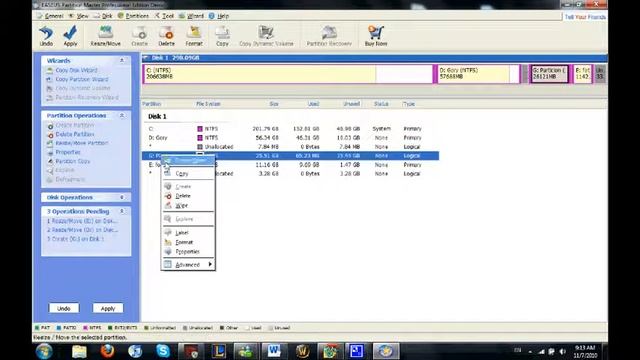The image size is (640, 360).
Task: Open Microsoft Word from the taskbar
Action: click(274, 351)
